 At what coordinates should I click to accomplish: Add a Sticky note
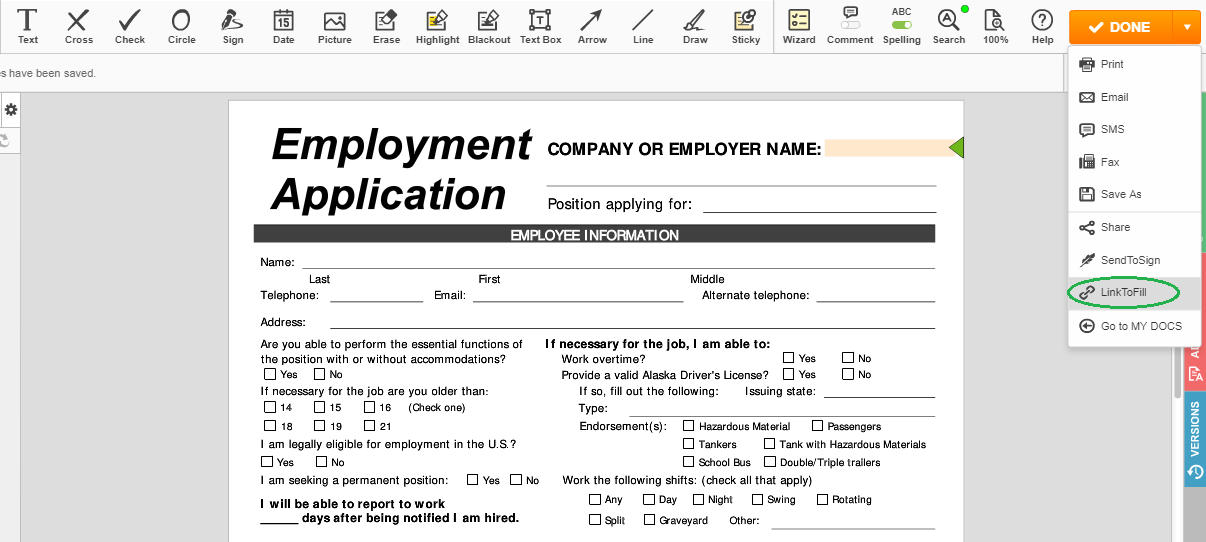pyautogui.click(x=746, y=27)
